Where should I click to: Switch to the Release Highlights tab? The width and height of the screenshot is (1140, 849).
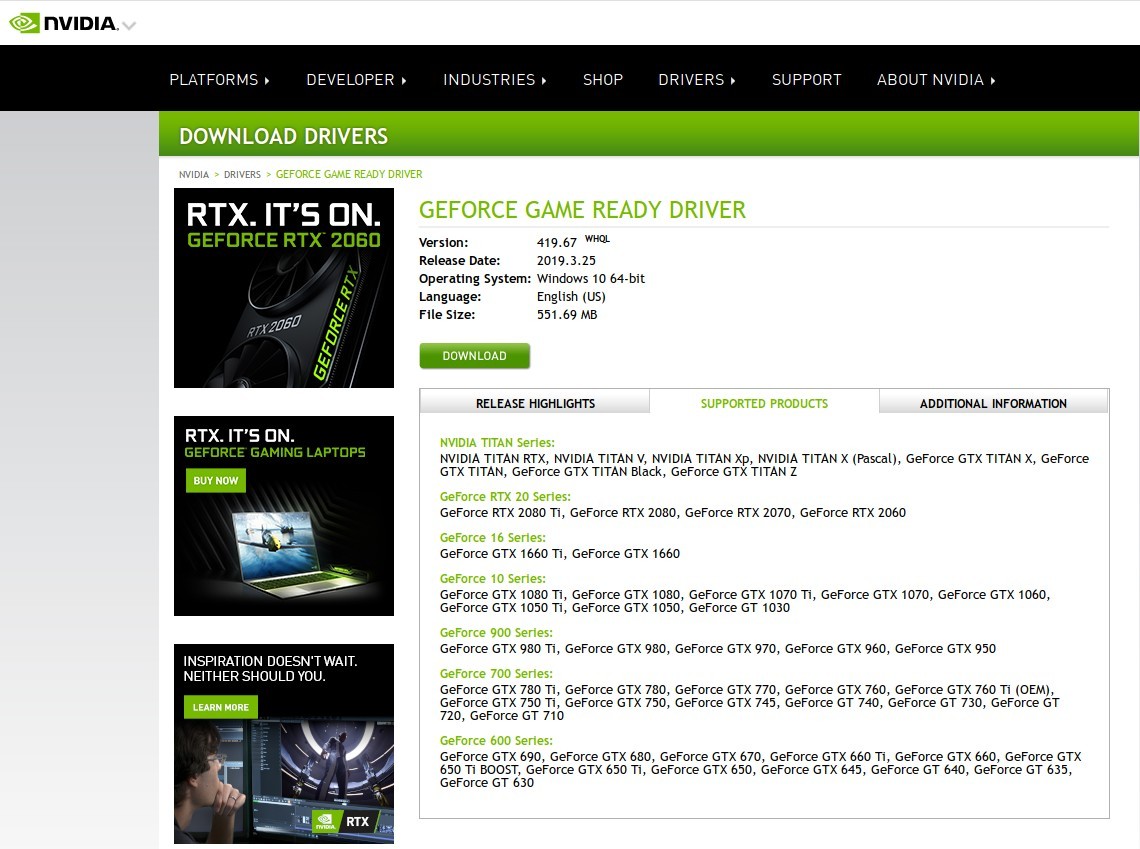535,403
